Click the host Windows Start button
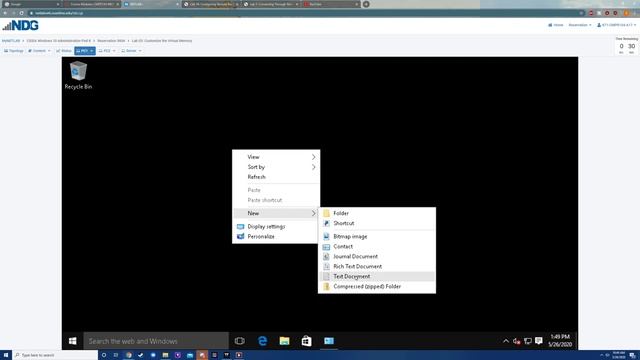This screenshot has height=360, width=640. (6, 355)
